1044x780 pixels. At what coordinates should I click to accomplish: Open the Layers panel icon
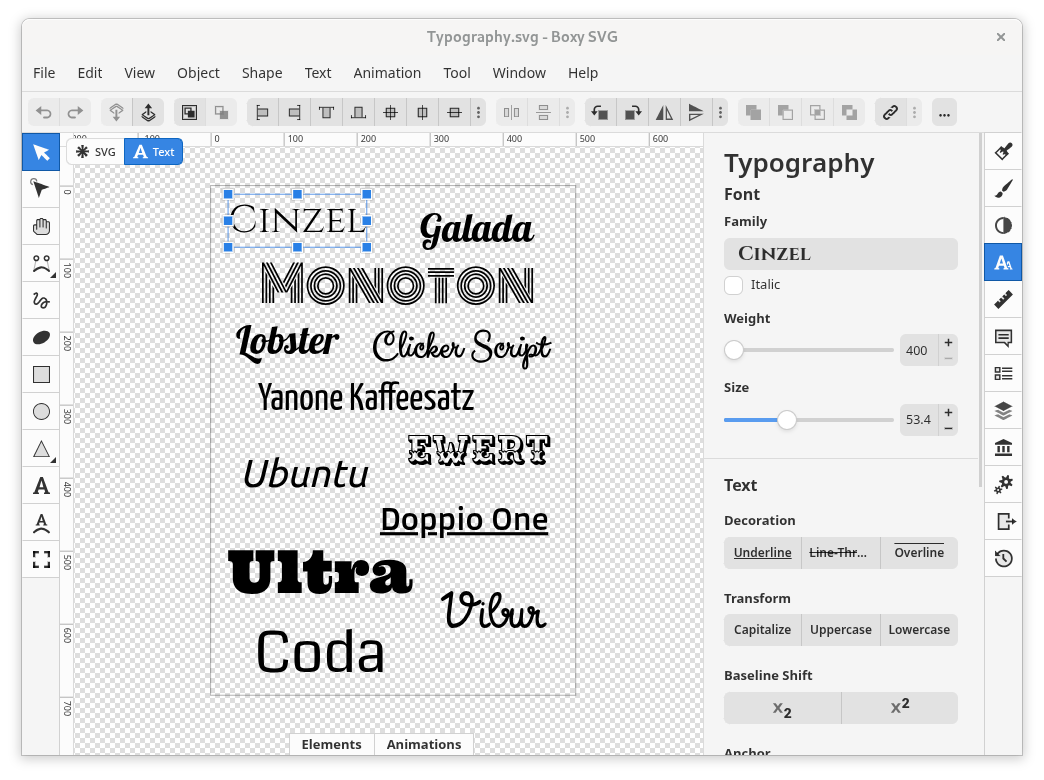(1004, 410)
